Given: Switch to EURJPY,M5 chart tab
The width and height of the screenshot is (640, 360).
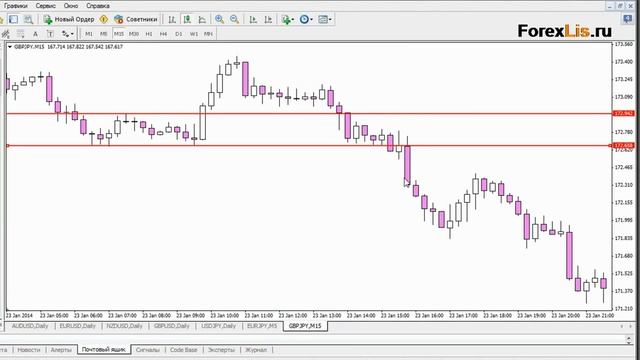Looking at the screenshot, I should point(262,326).
